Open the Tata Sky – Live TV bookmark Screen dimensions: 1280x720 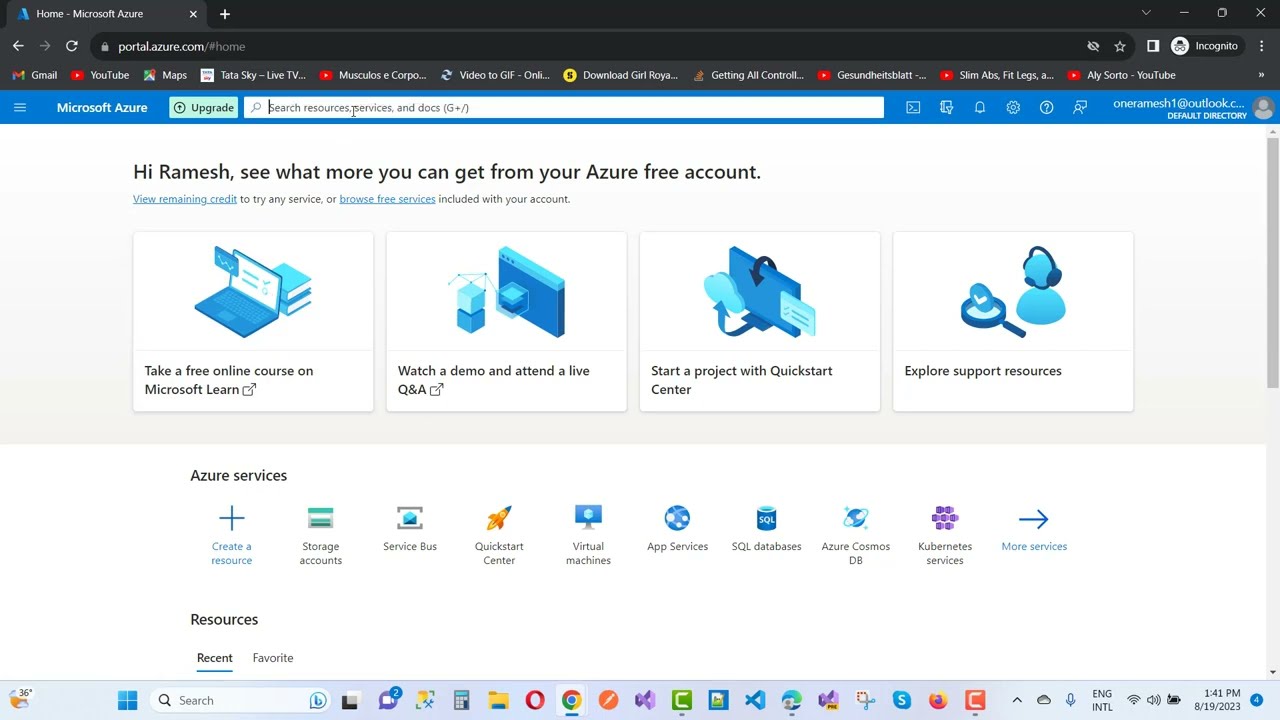pyautogui.click(x=254, y=75)
